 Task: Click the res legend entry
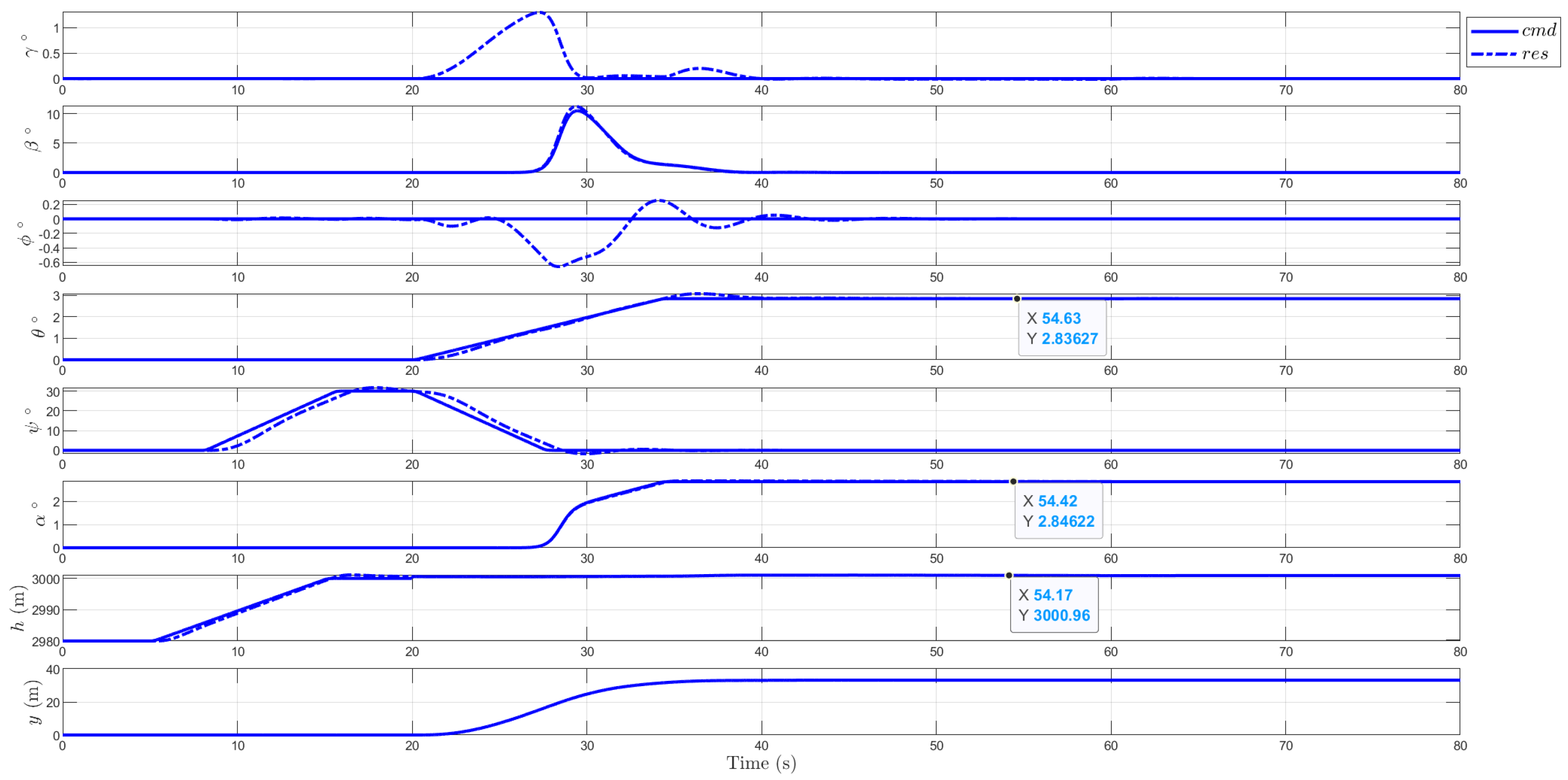pos(1534,54)
